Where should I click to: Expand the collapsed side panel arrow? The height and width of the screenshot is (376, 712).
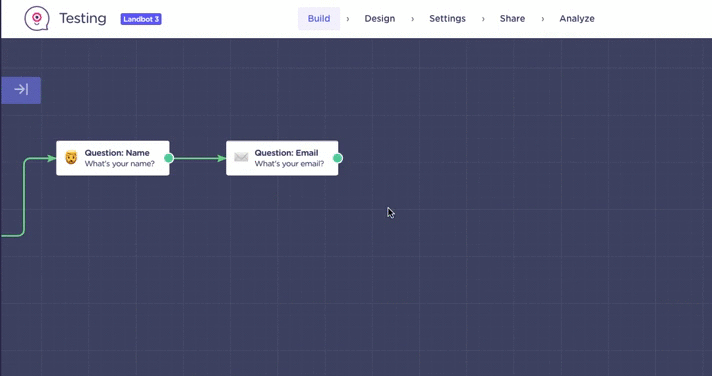[21, 90]
